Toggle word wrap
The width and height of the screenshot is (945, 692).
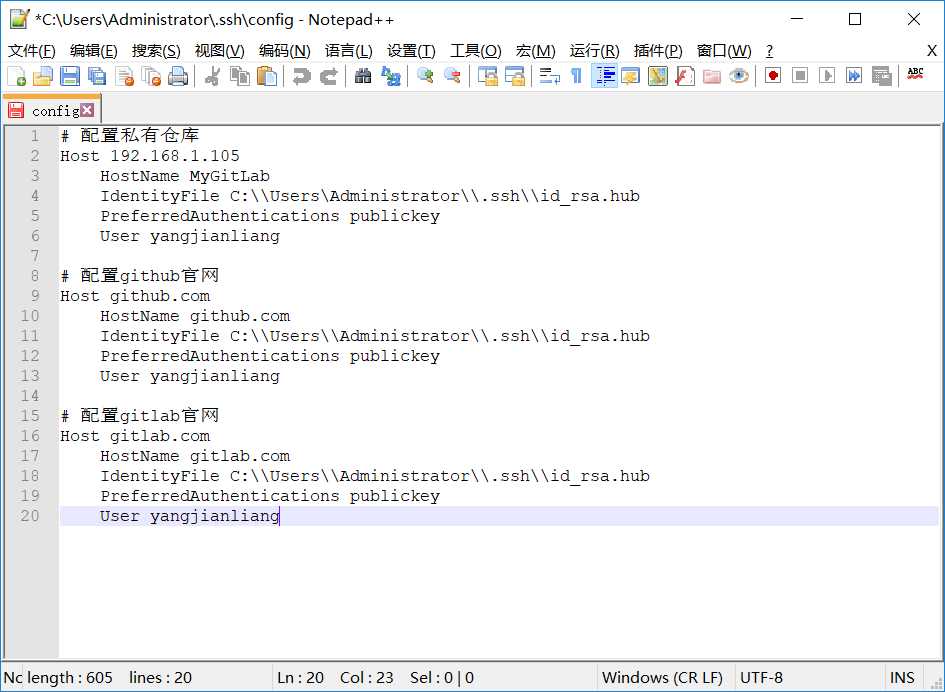(x=549, y=77)
